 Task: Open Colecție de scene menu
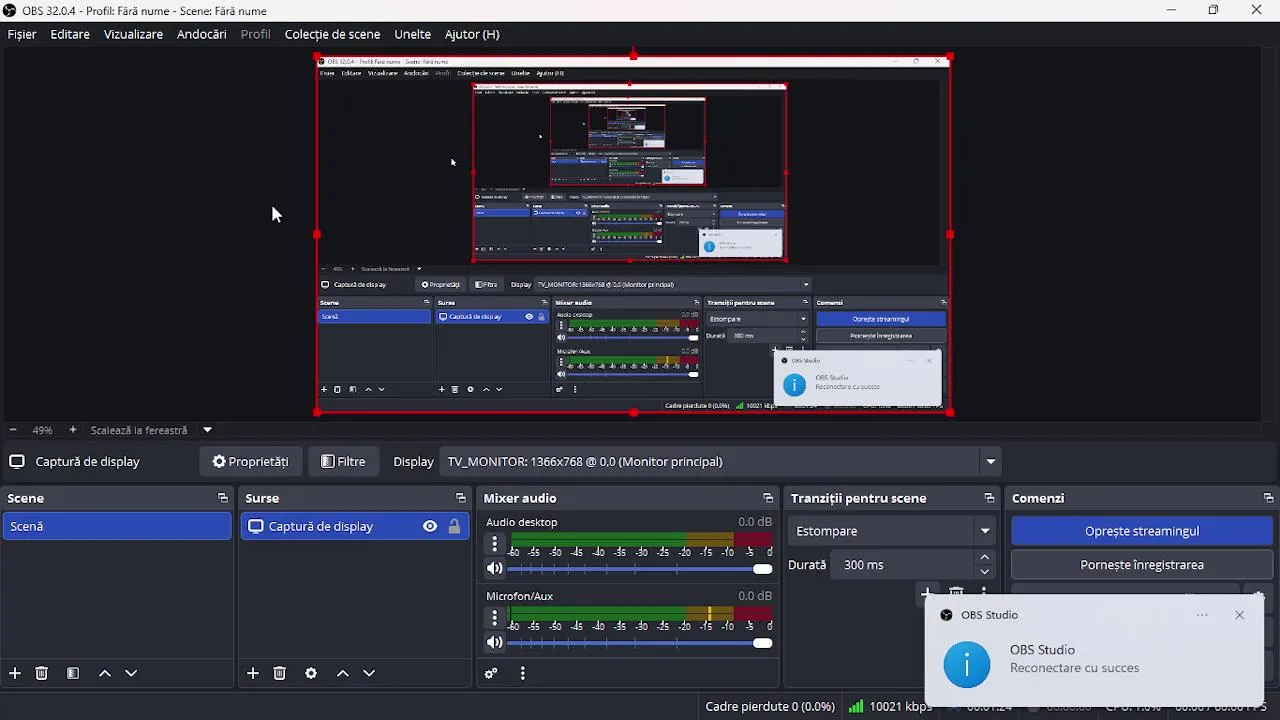332,34
